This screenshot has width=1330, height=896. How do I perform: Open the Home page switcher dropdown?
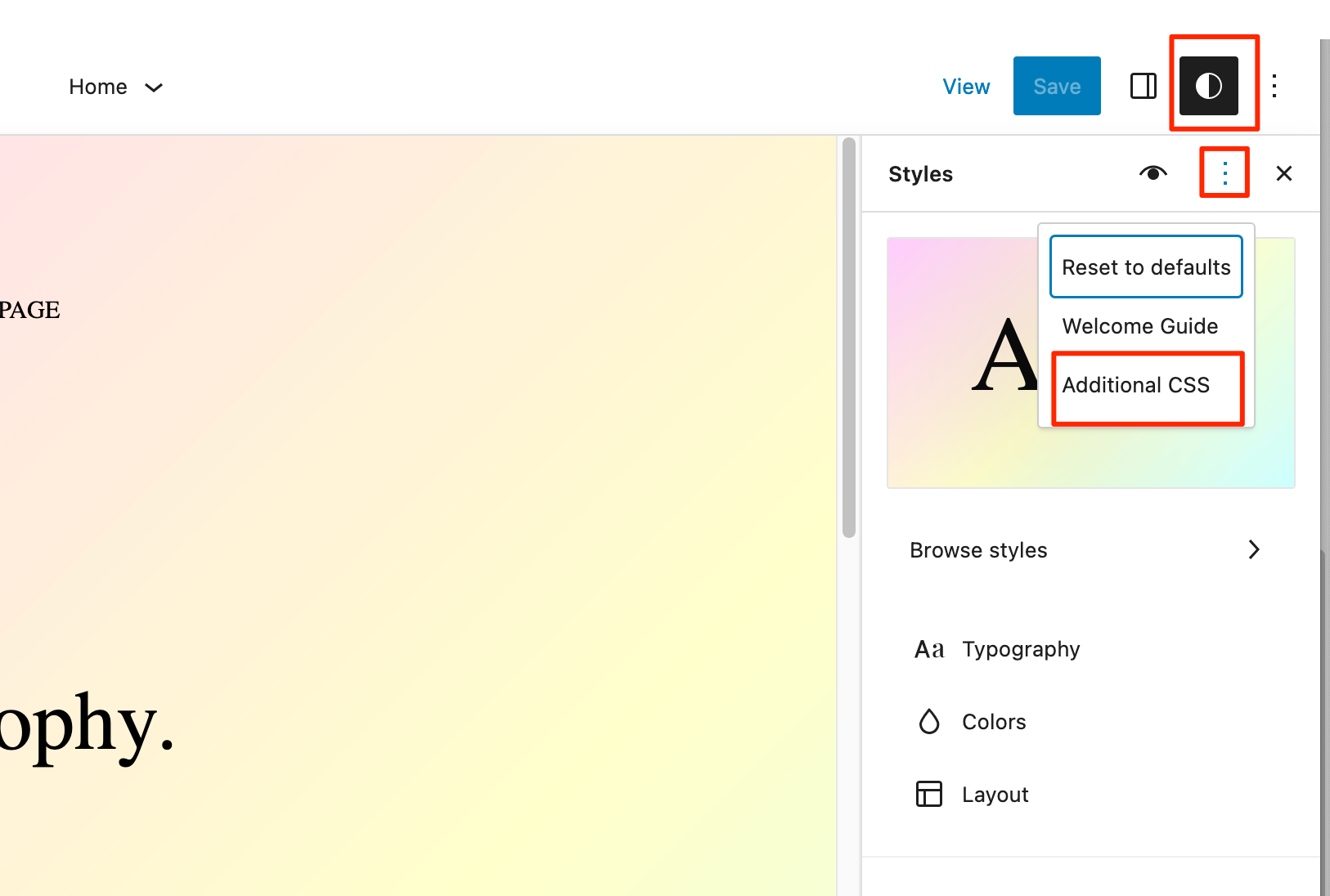click(x=116, y=86)
